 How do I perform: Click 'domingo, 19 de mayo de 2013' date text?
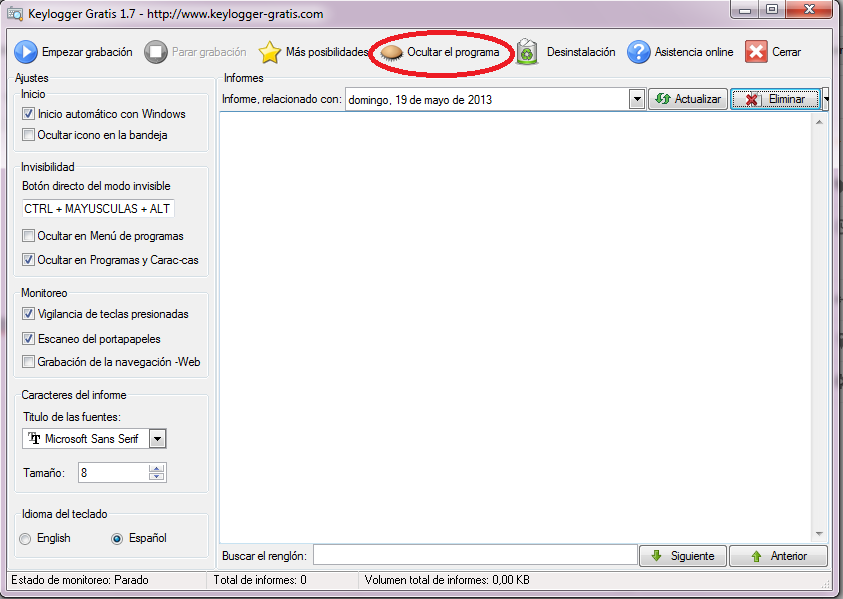tap(420, 99)
